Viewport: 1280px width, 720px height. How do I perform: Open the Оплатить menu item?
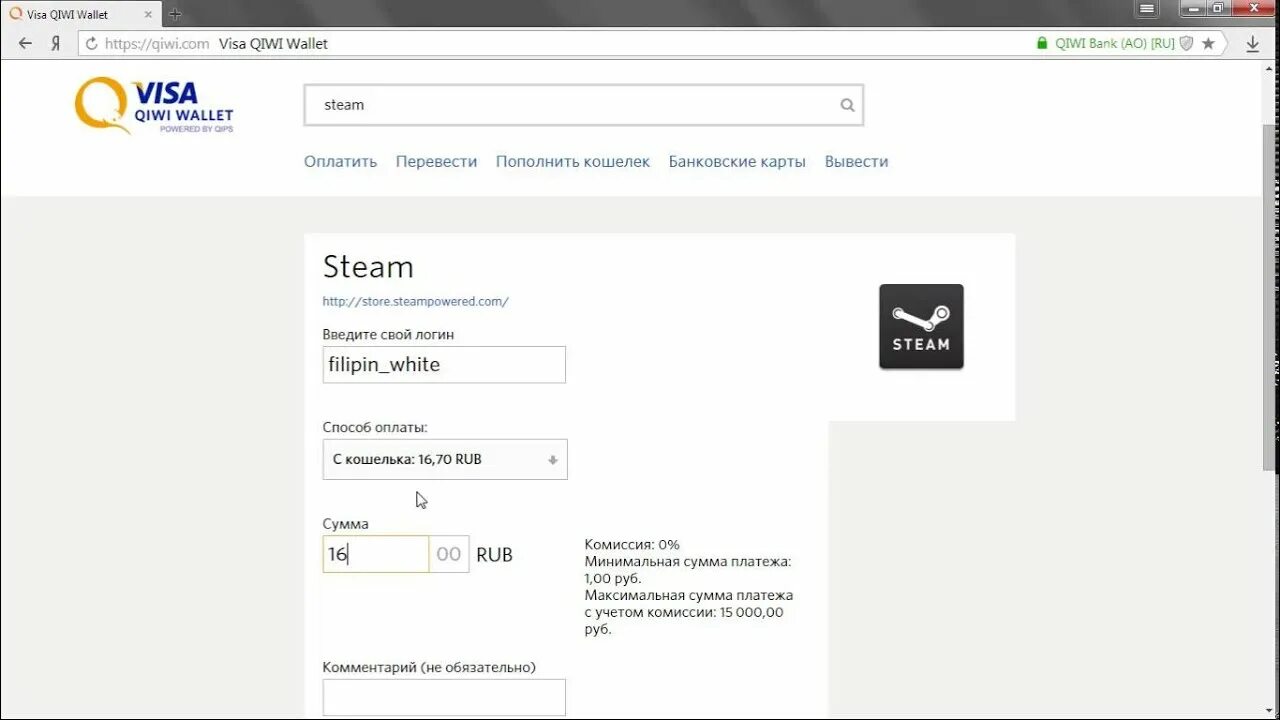[340, 161]
